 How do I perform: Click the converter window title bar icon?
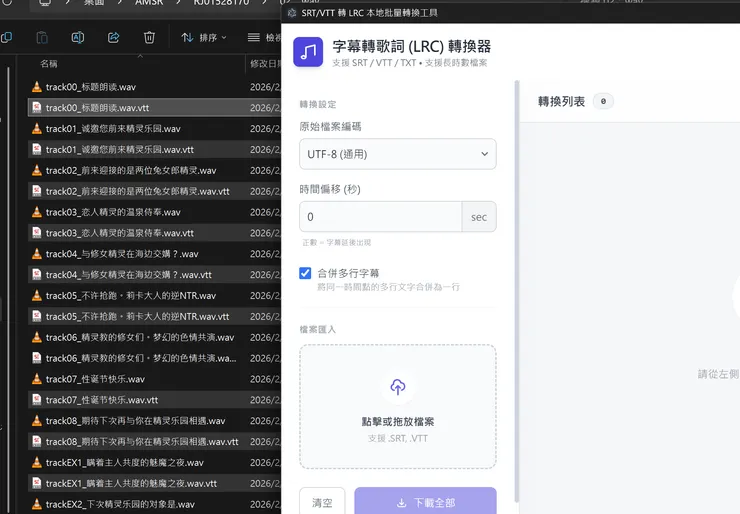[x=292, y=13]
